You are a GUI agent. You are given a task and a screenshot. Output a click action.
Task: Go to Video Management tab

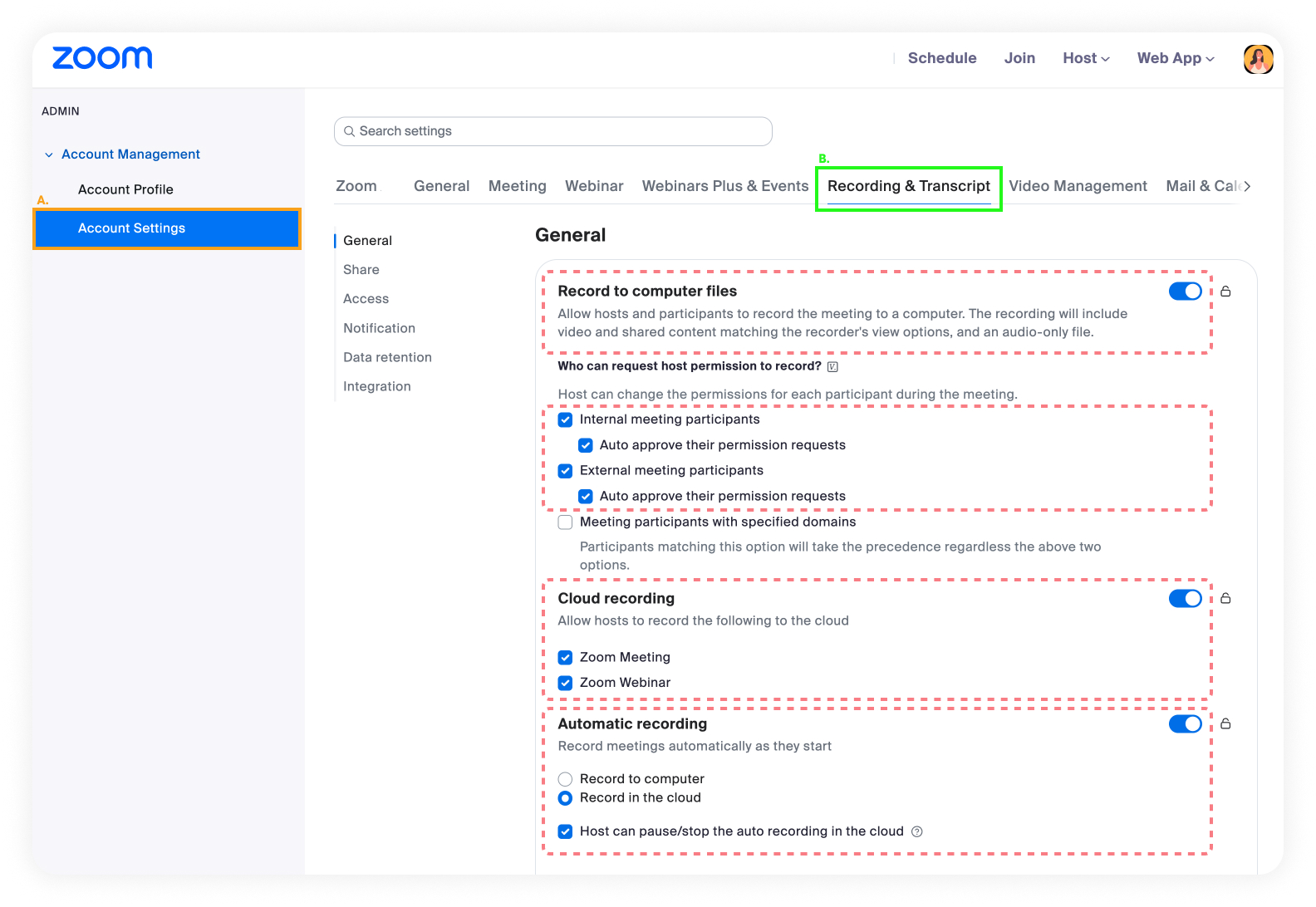1078,186
